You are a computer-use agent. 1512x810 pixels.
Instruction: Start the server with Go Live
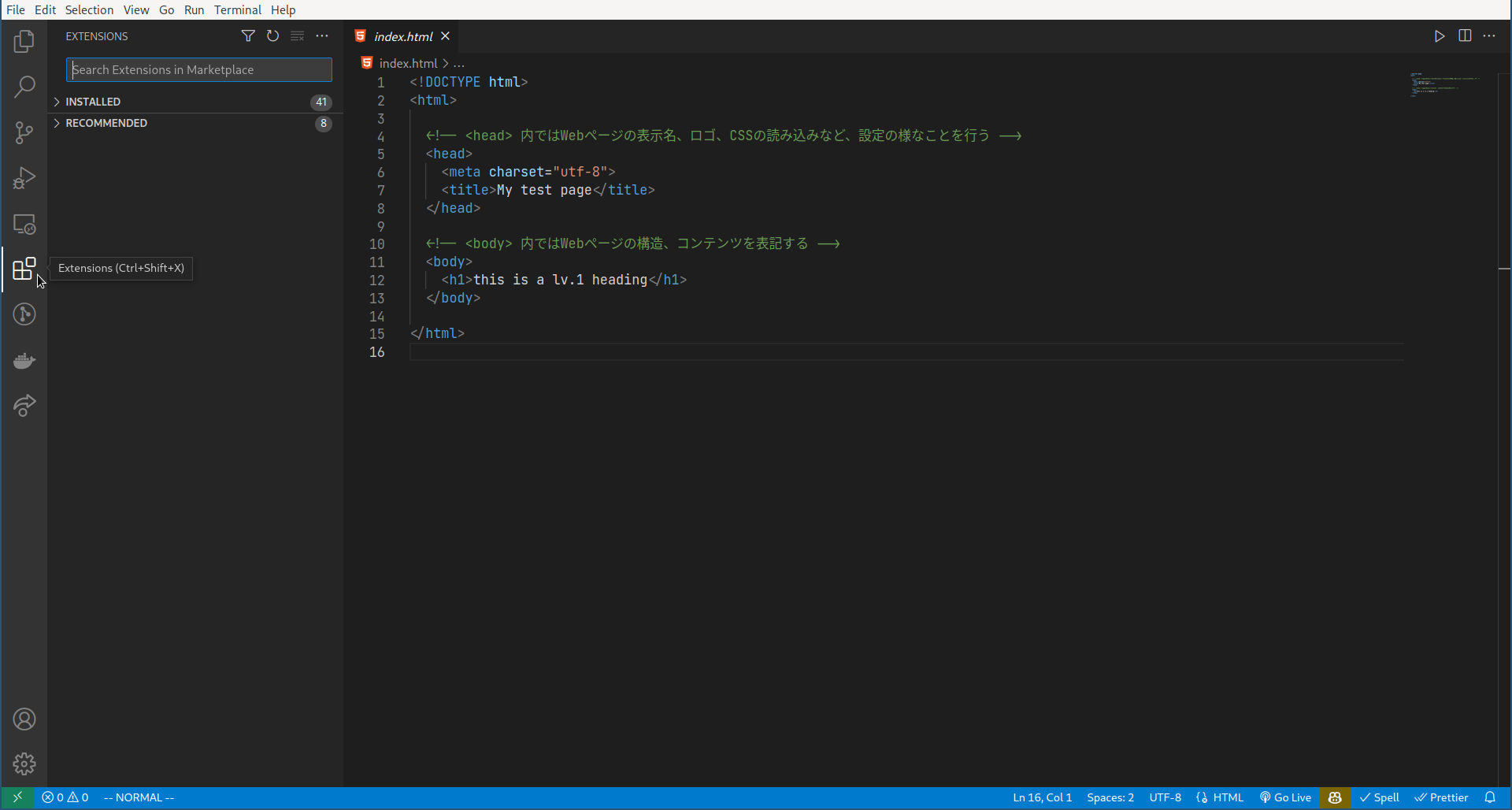[x=1285, y=797]
